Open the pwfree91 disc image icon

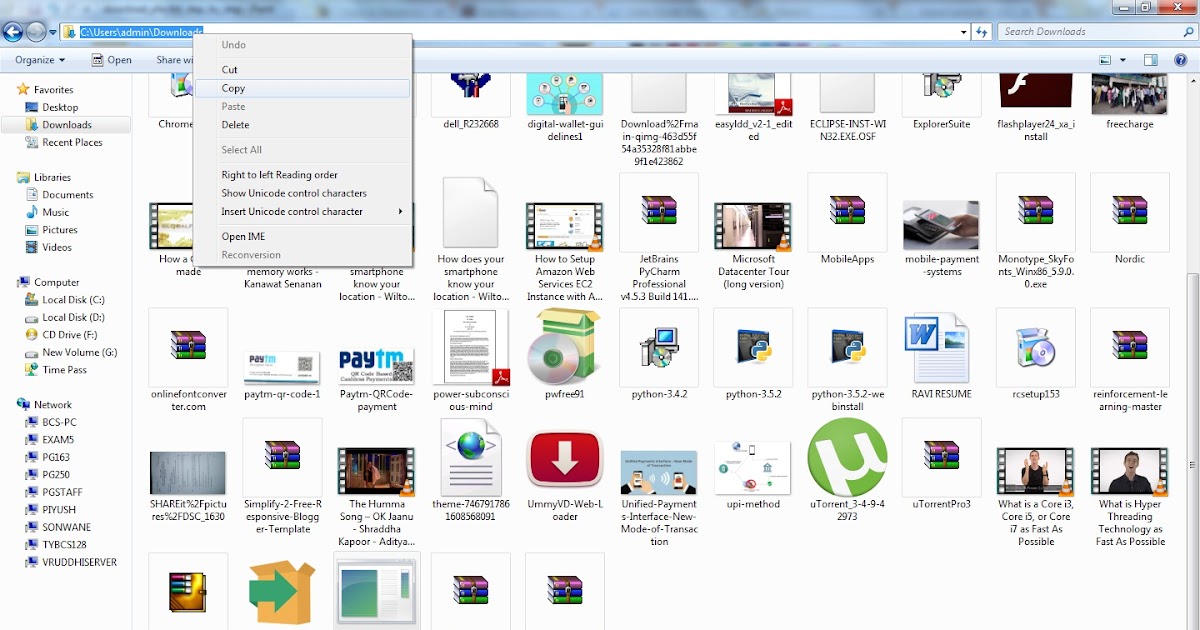[565, 347]
